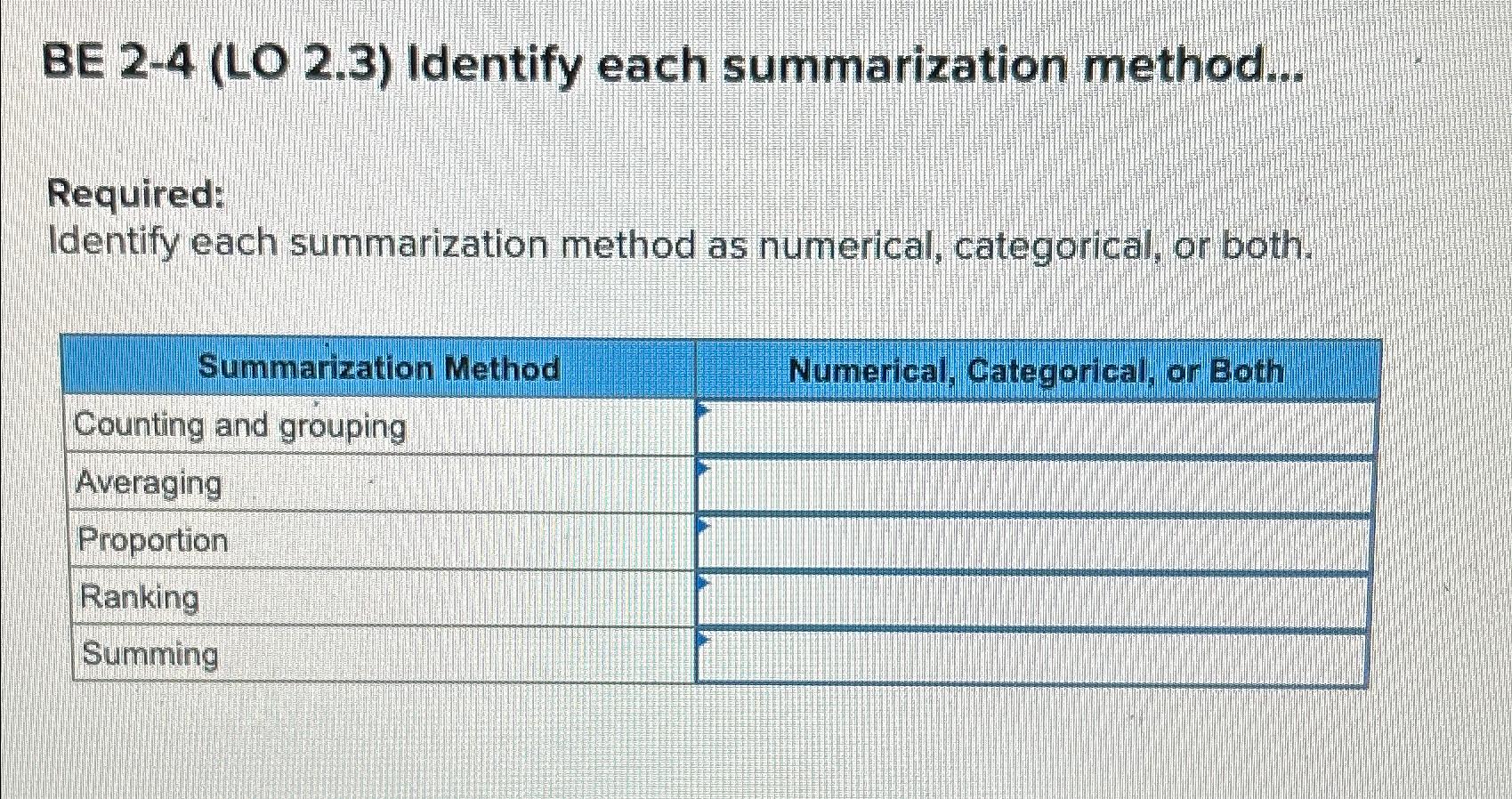Click the blue triangle beside Ranking's answer cell
The image size is (1512, 799).
(x=704, y=583)
